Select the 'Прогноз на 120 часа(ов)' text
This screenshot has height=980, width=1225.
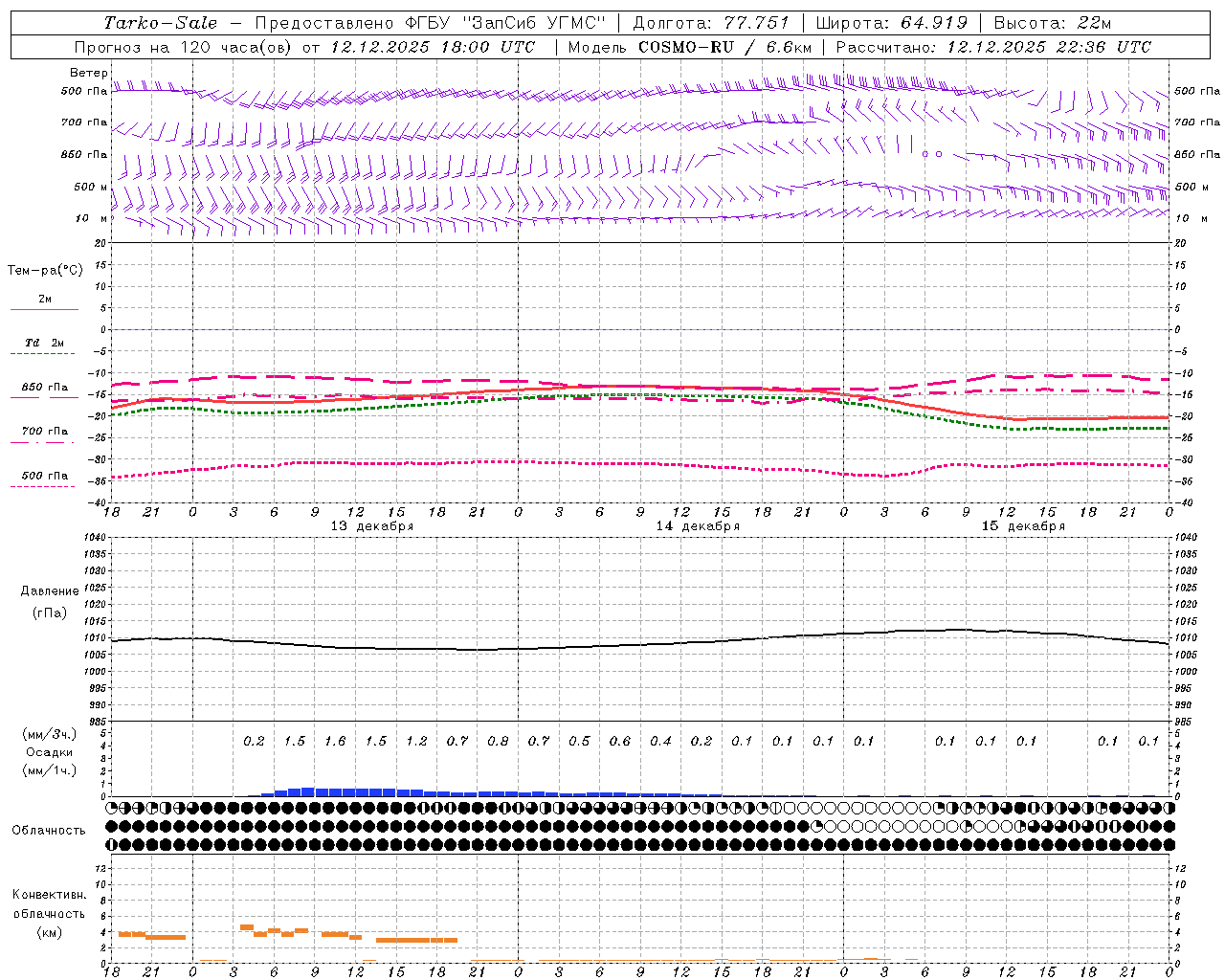(184, 47)
